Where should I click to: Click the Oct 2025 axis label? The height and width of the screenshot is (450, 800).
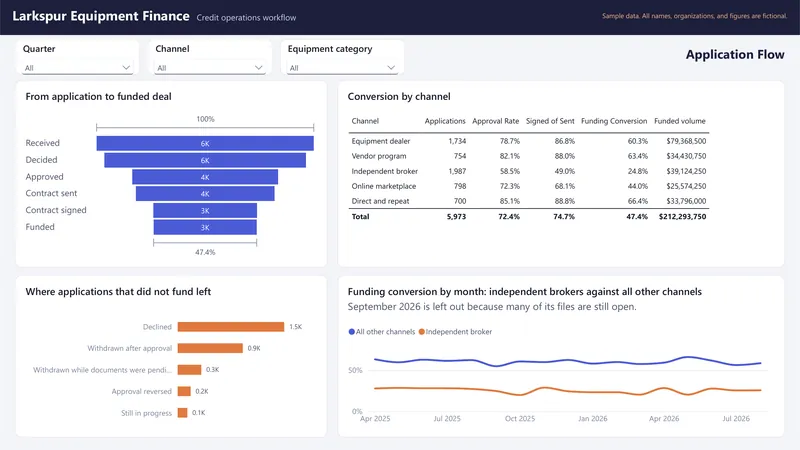point(520,418)
